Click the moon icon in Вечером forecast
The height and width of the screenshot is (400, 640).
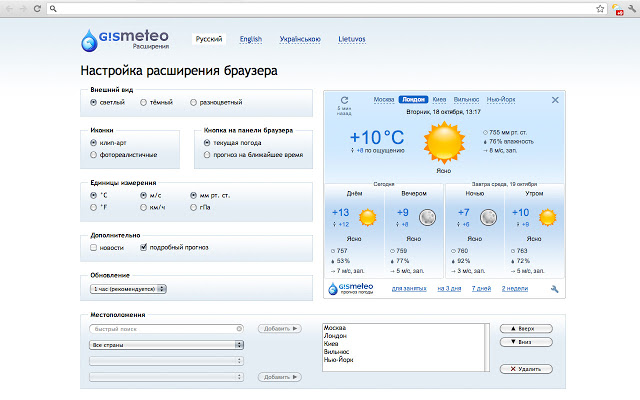pyautogui.click(x=427, y=217)
